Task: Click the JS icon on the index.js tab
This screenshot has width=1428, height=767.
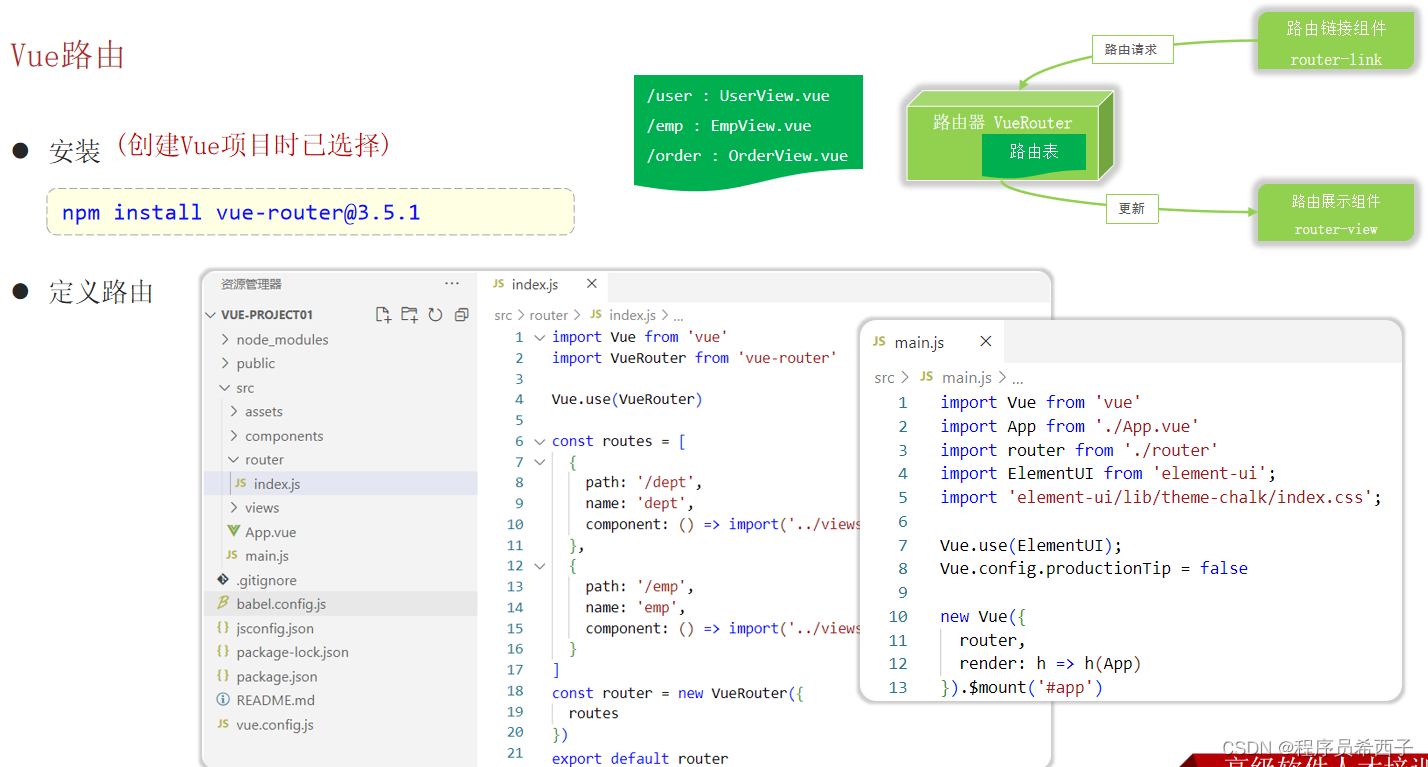Action: pos(498,285)
